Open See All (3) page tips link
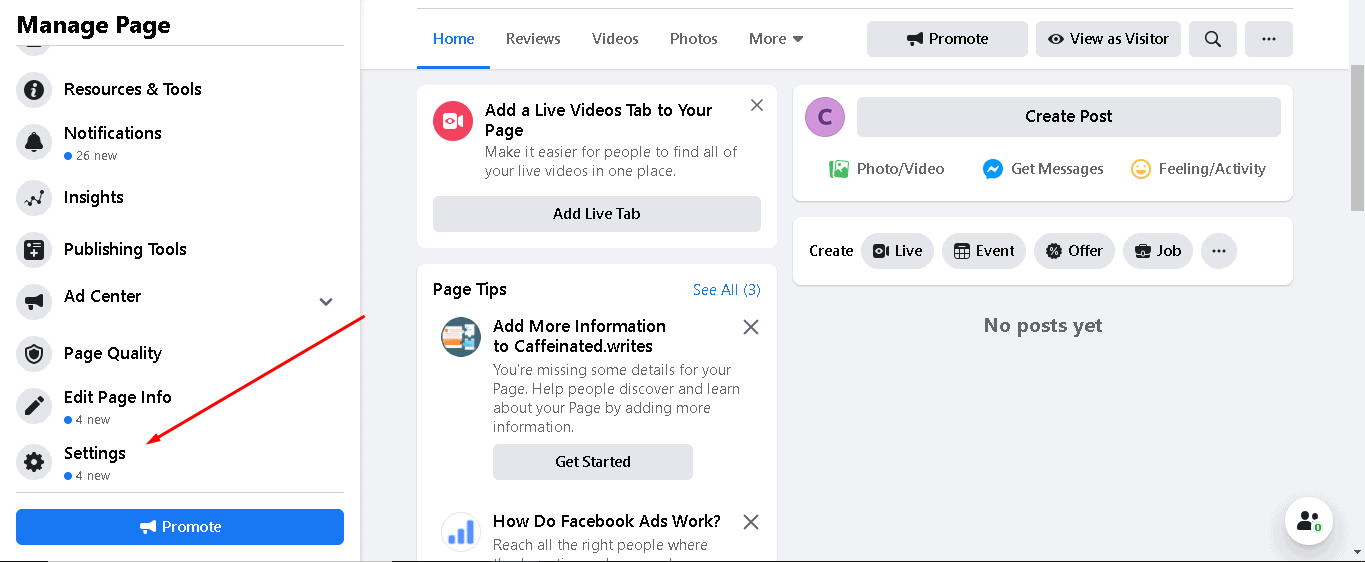 coord(727,290)
